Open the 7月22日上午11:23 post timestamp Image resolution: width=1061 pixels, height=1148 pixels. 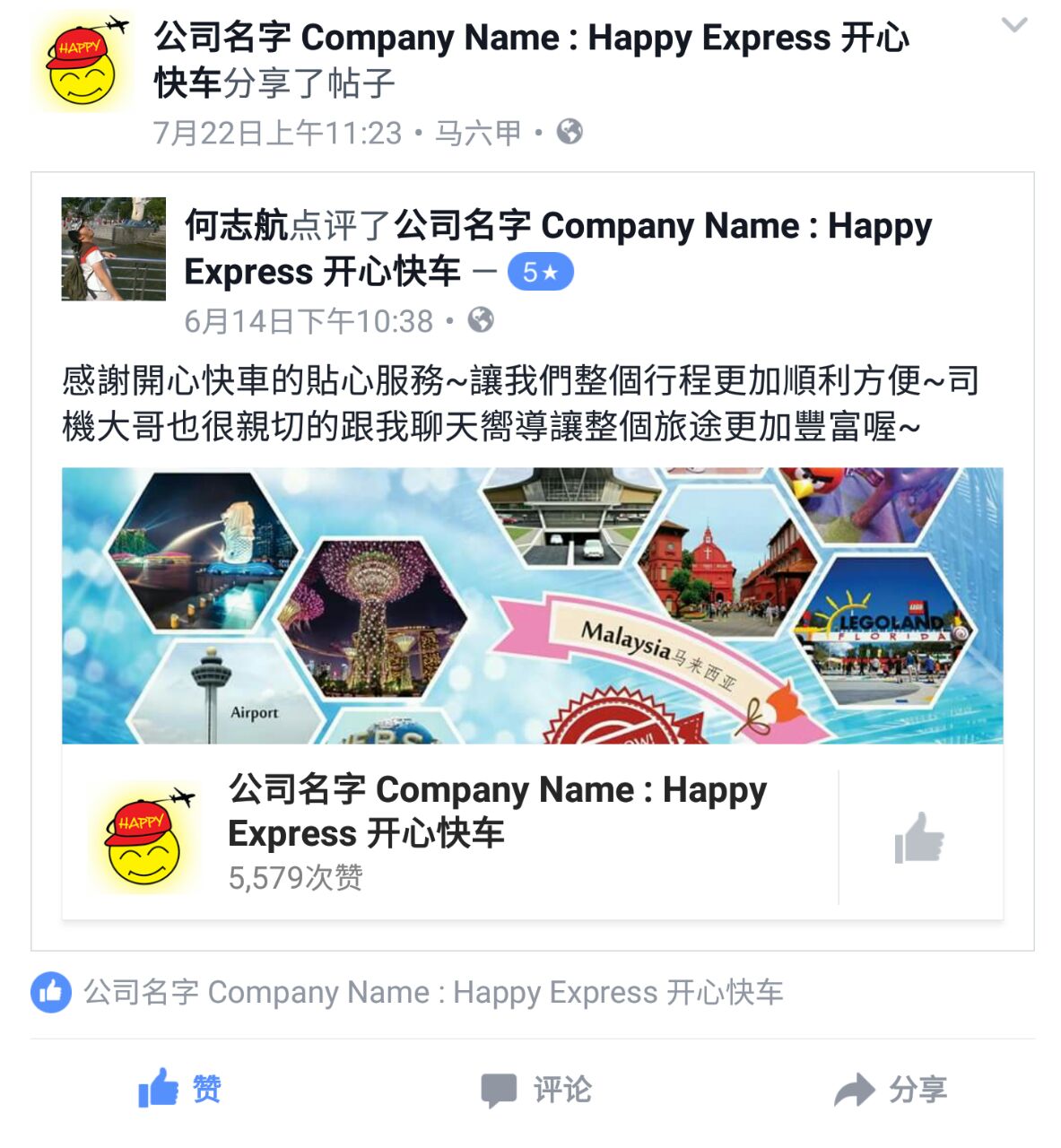277,133
